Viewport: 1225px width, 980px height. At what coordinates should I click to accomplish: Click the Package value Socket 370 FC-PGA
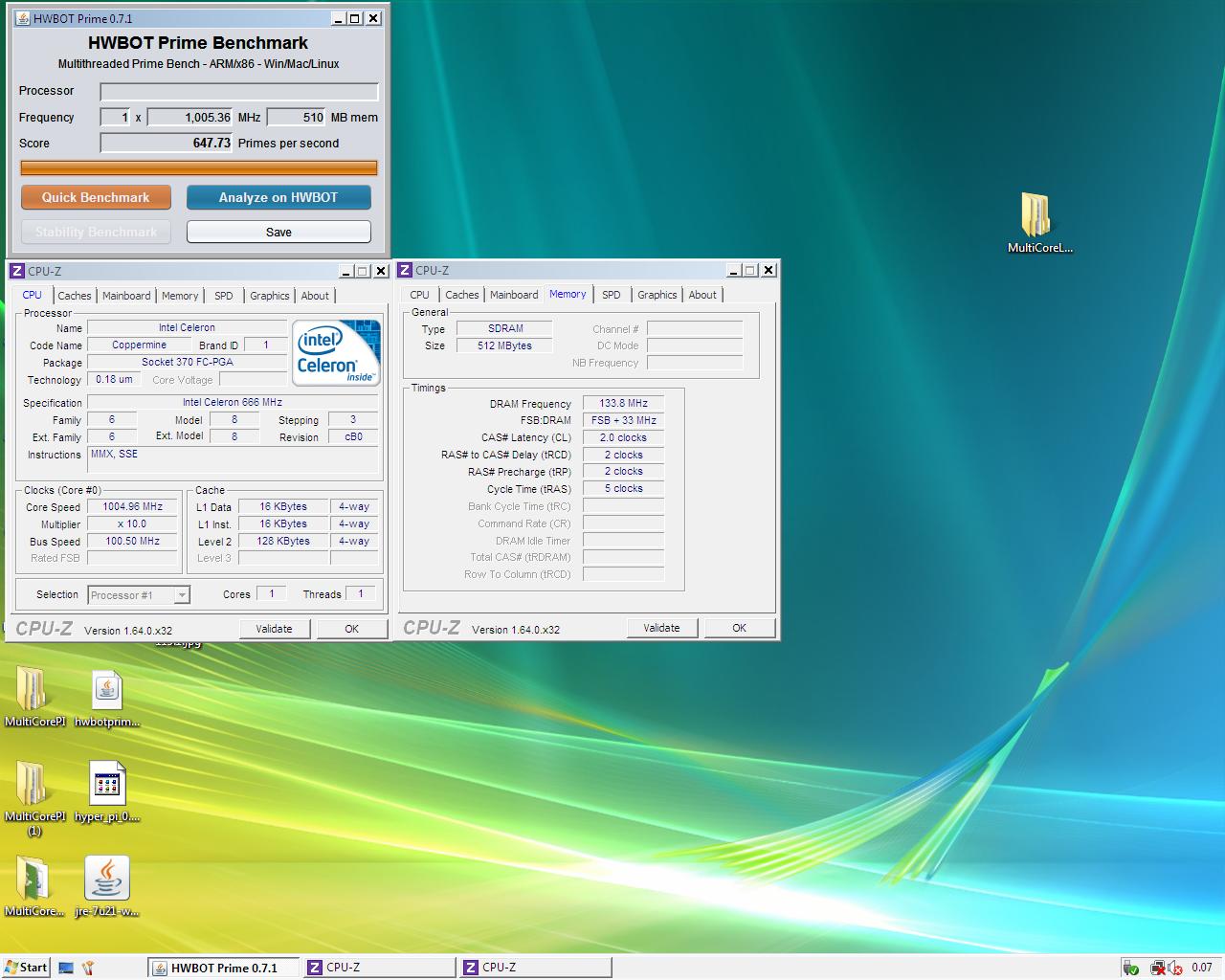click(x=187, y=362)
